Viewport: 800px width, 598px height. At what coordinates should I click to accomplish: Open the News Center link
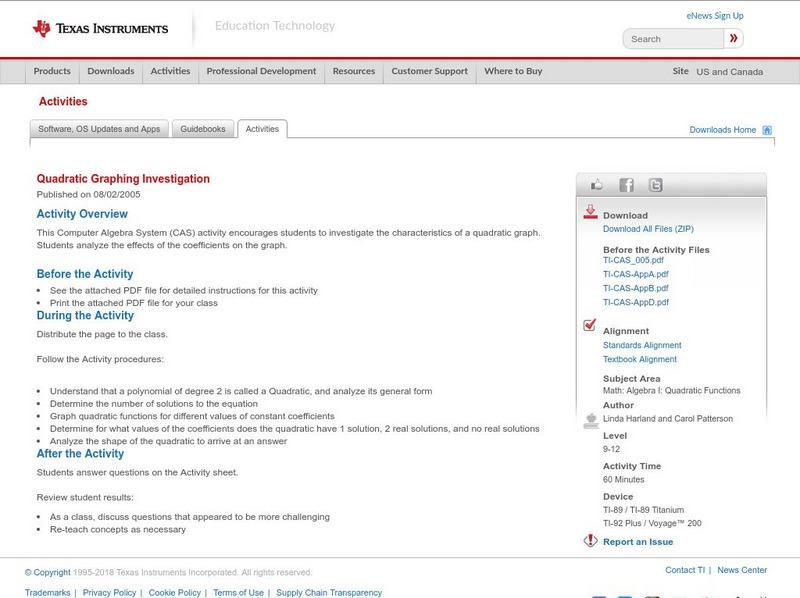click(x=742, y=570)
